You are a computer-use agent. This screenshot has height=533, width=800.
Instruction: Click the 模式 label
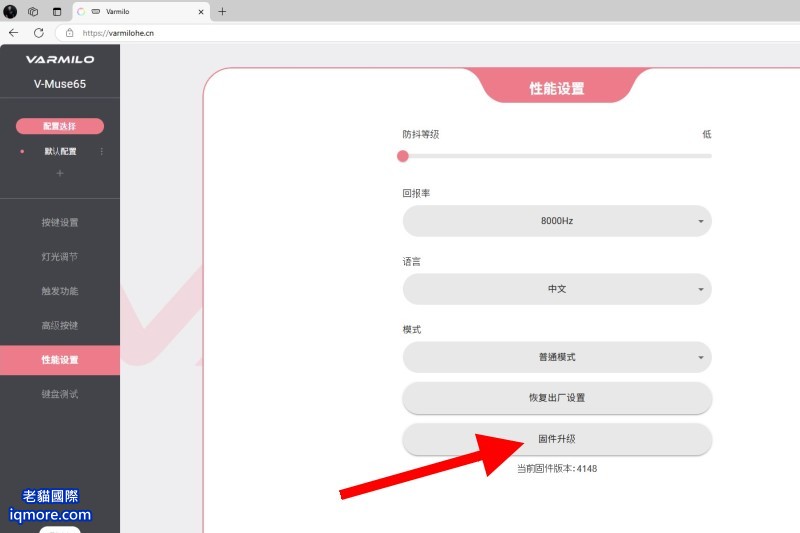click(x=411, y=329)
